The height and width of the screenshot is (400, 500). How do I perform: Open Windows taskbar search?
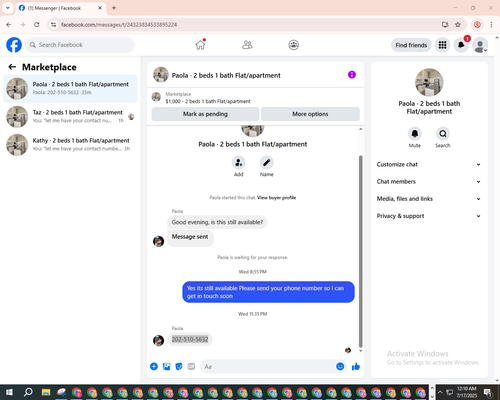tap(28, 392)
